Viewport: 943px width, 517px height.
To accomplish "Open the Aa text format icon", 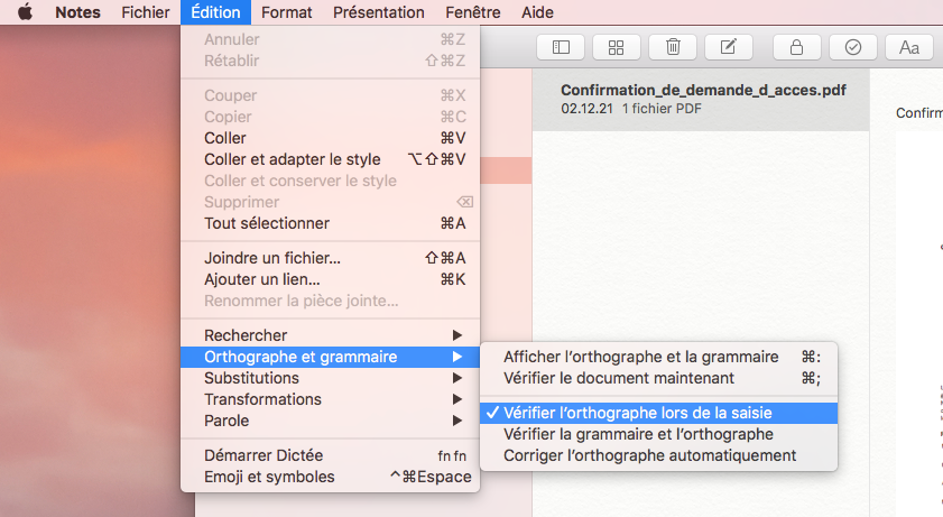I will tap(909, 47).
